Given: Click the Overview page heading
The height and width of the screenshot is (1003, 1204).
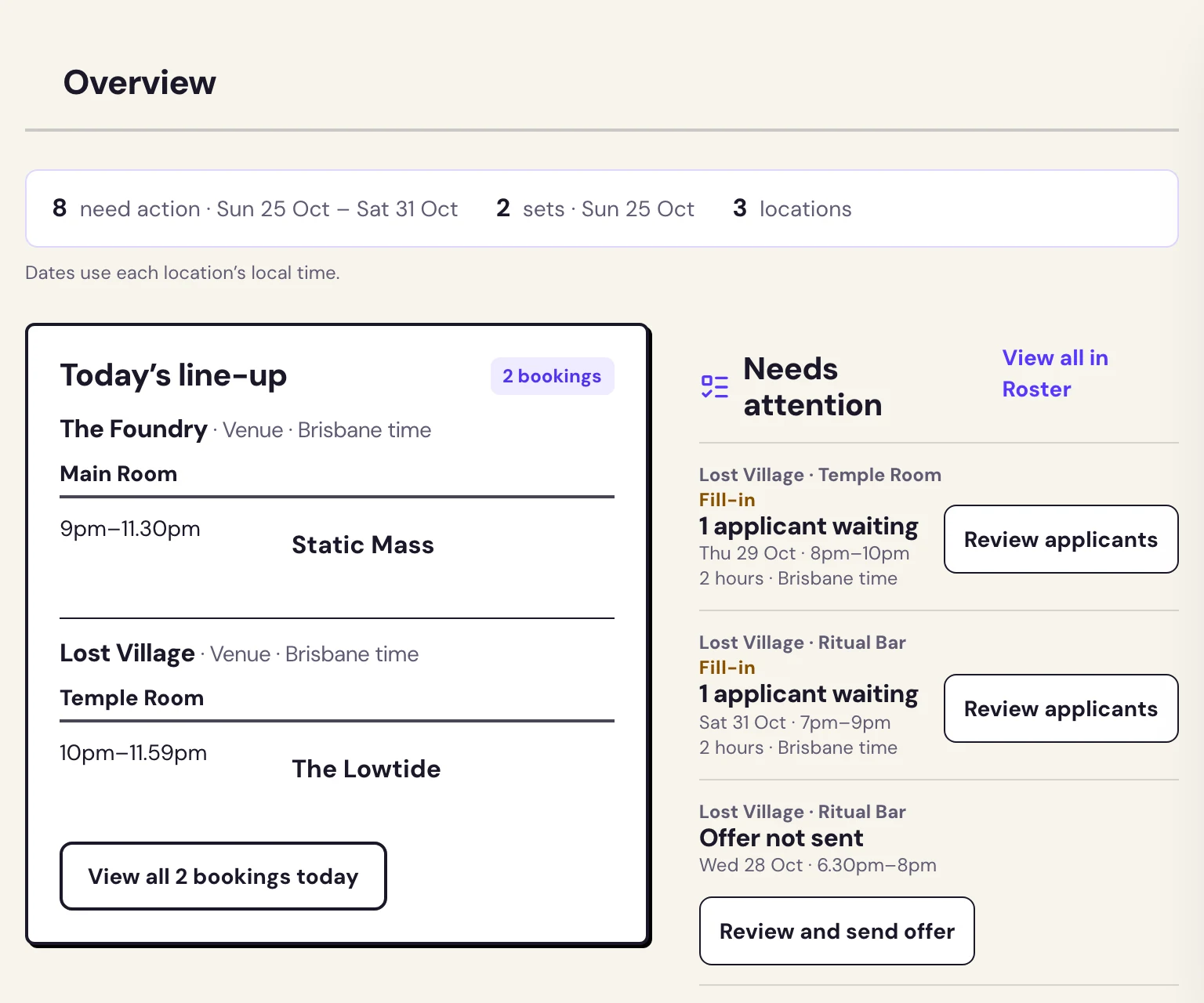Looking at the screenshot, I should 140,82.
